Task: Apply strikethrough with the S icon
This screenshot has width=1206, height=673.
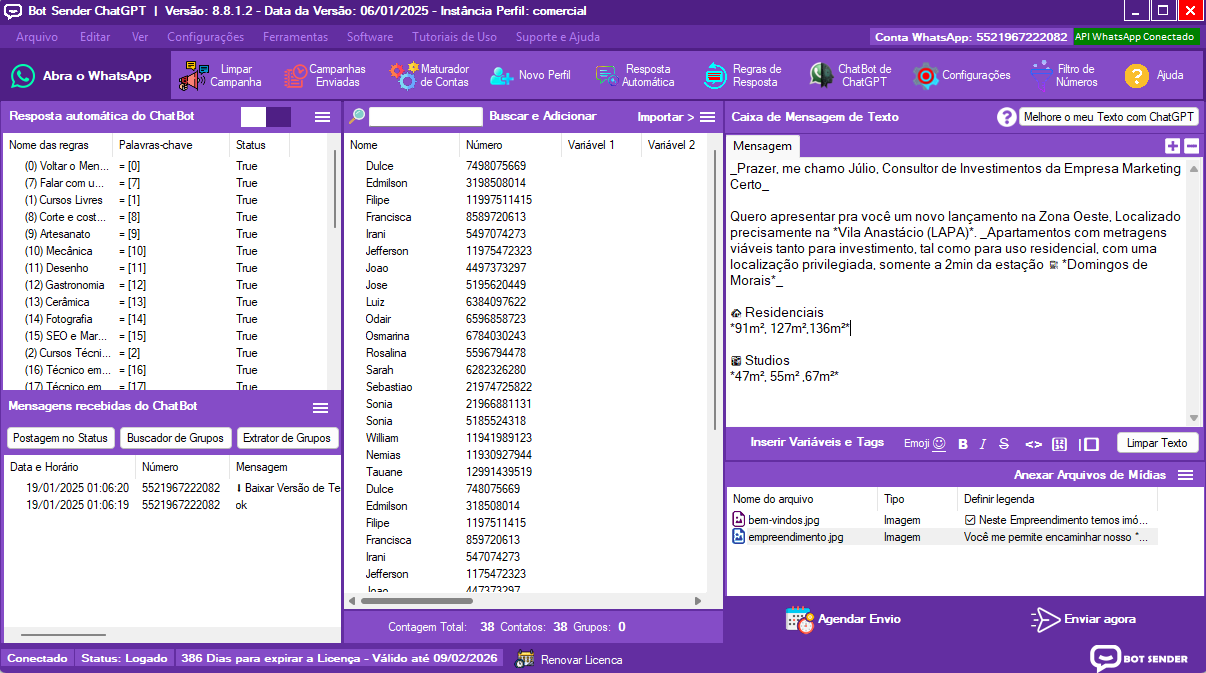Action: (1004, 444)
